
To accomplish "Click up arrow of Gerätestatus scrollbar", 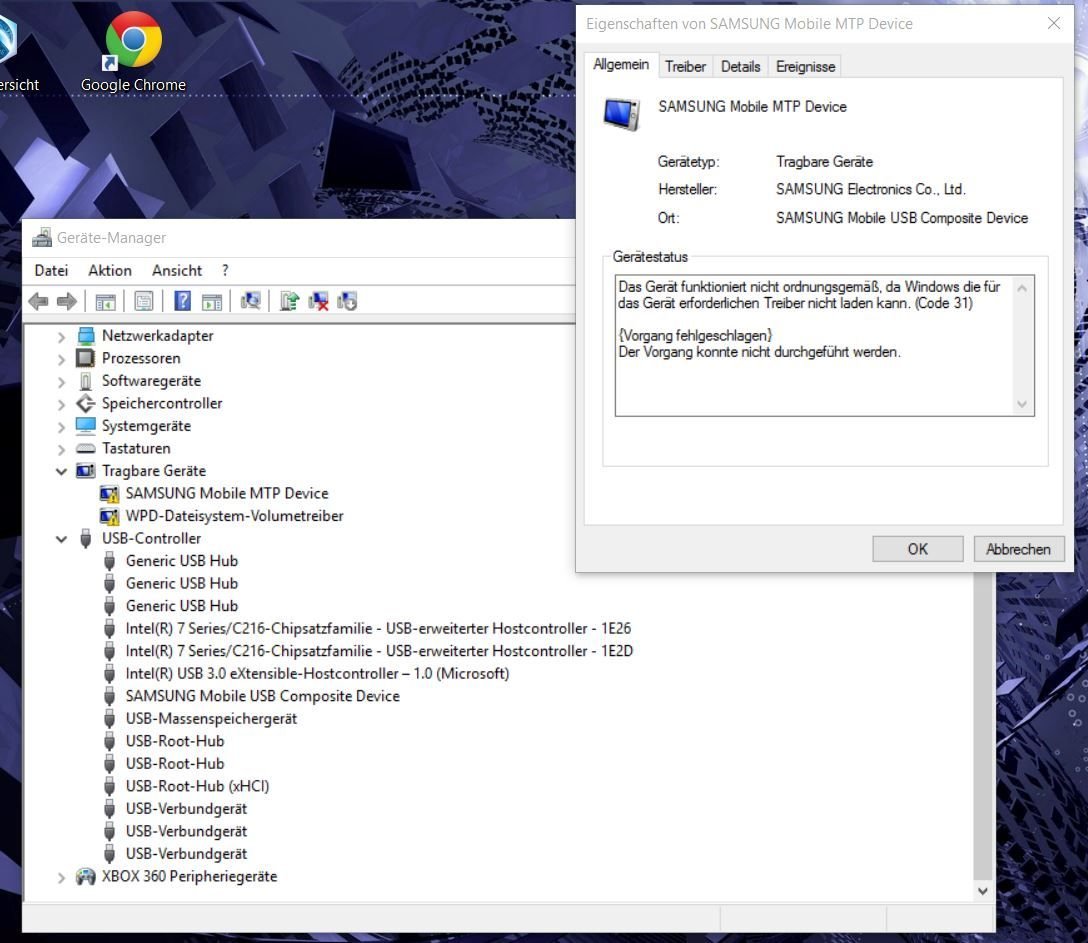I will [x=1021, y=287].
